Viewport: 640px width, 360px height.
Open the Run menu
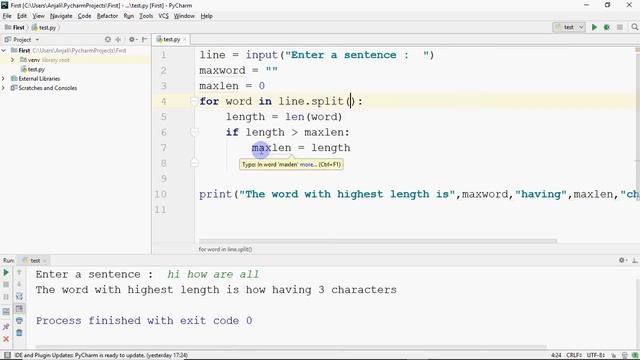coord(129,16)
